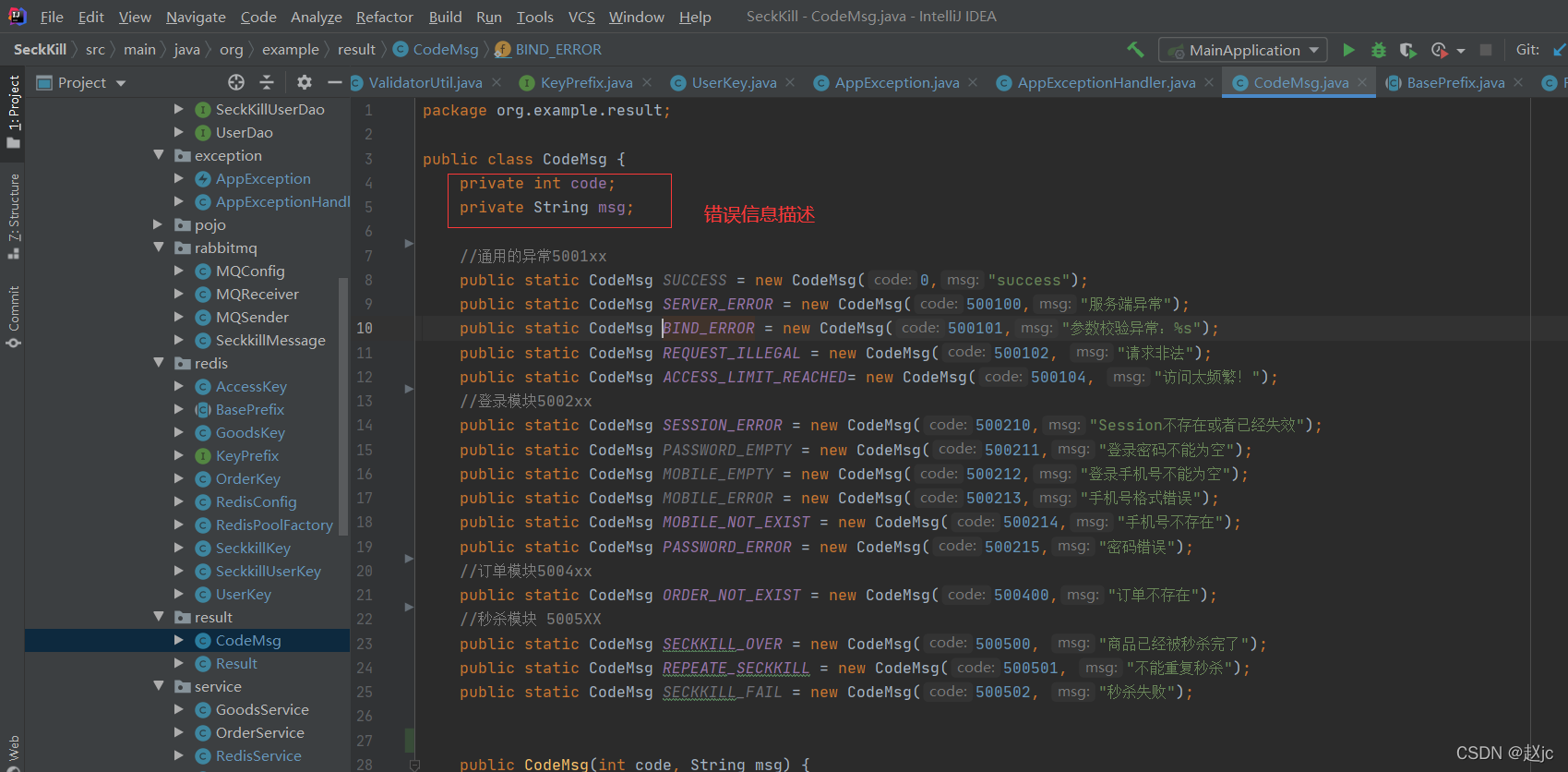
Task: Expand the pojo folder
Action: point(159,224)
